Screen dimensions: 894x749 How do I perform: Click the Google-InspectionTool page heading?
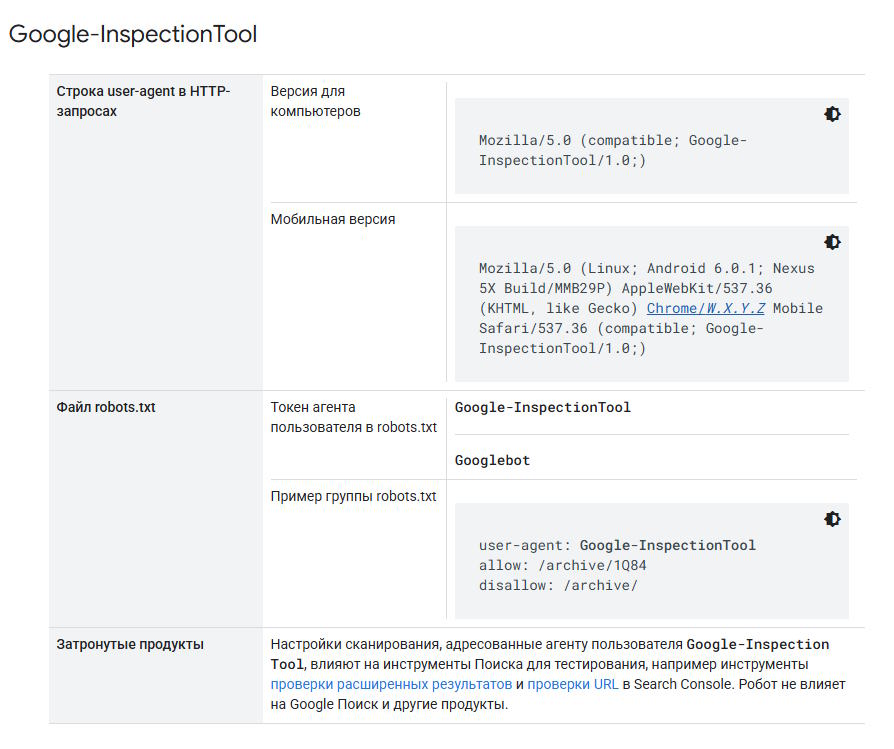pyautogui.click(x=133, y=34)
